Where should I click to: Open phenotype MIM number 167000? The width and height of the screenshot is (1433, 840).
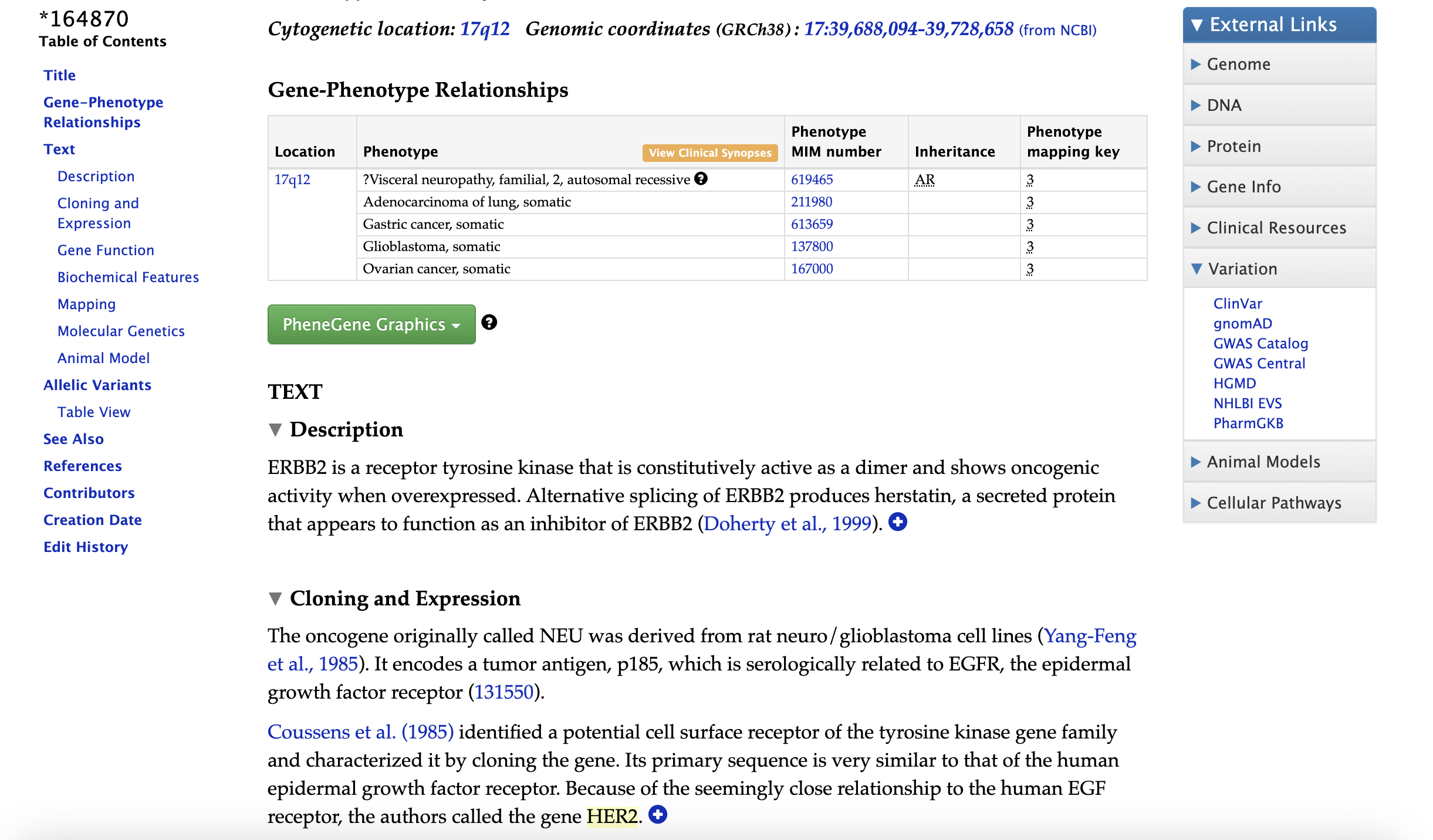pyautogui.click(x=812, y=269)
